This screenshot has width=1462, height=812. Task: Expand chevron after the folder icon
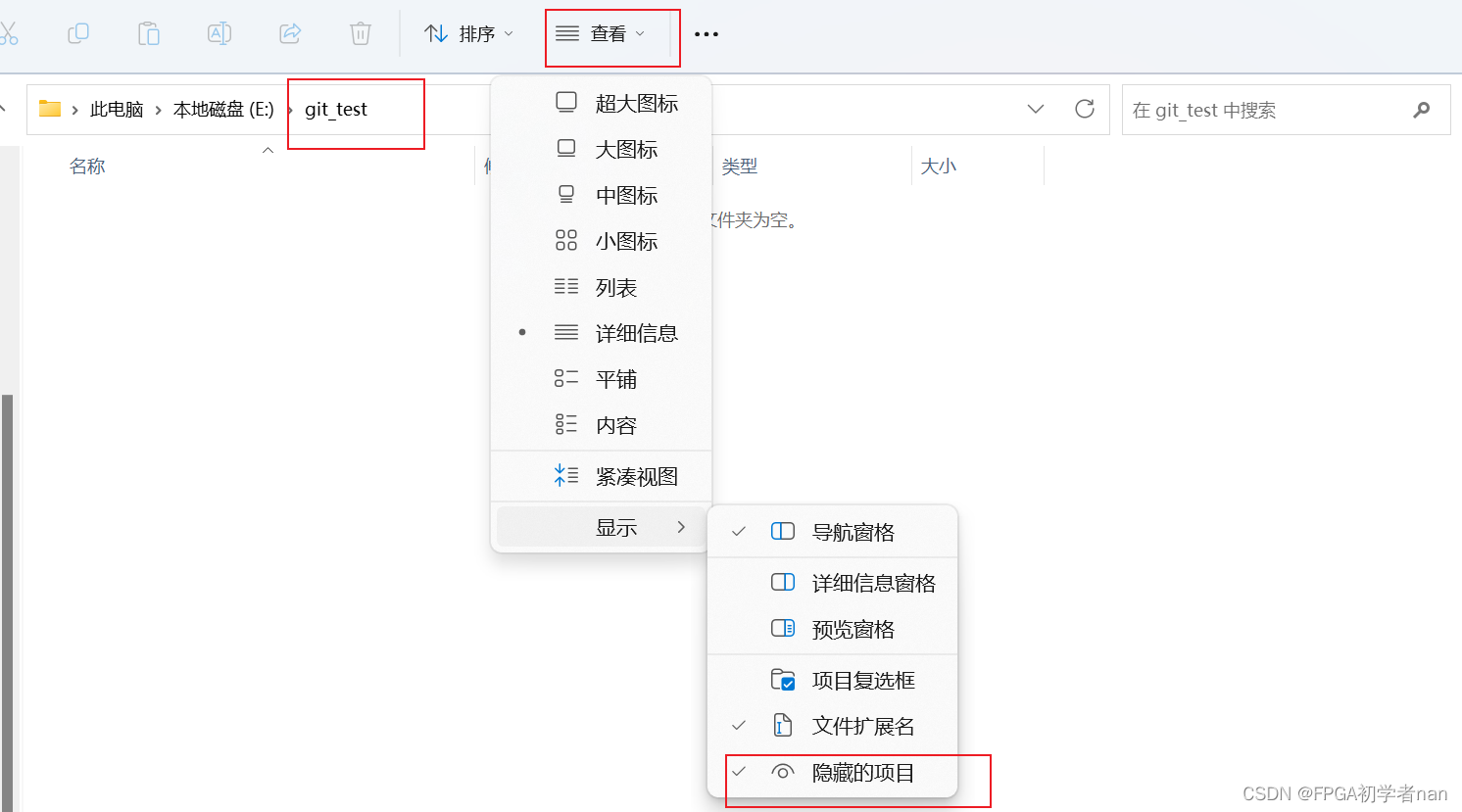pos(74,110)
